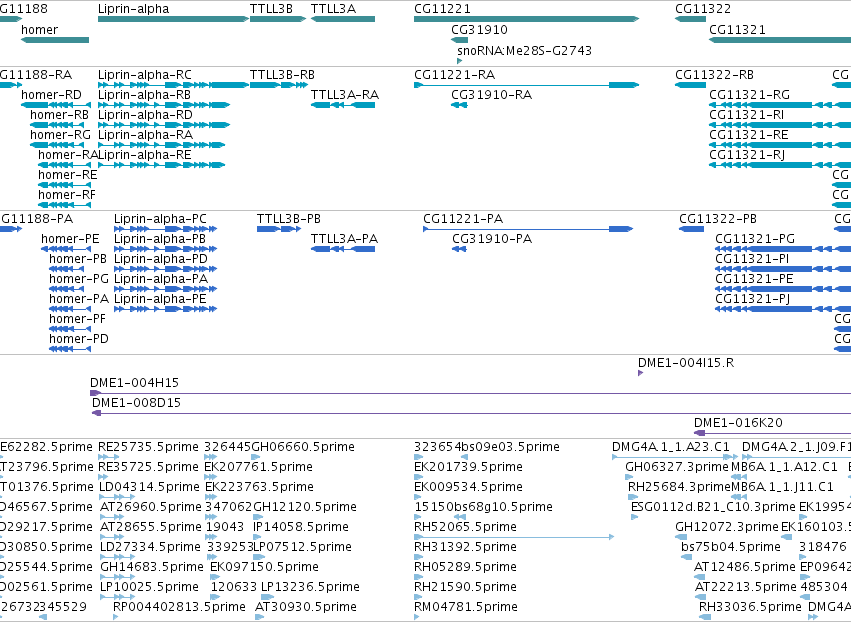Select snoRNA:Me28S-G2743 feature label
Image resolution: width=851 pixels, height=622 pixels.
point(524,50)
